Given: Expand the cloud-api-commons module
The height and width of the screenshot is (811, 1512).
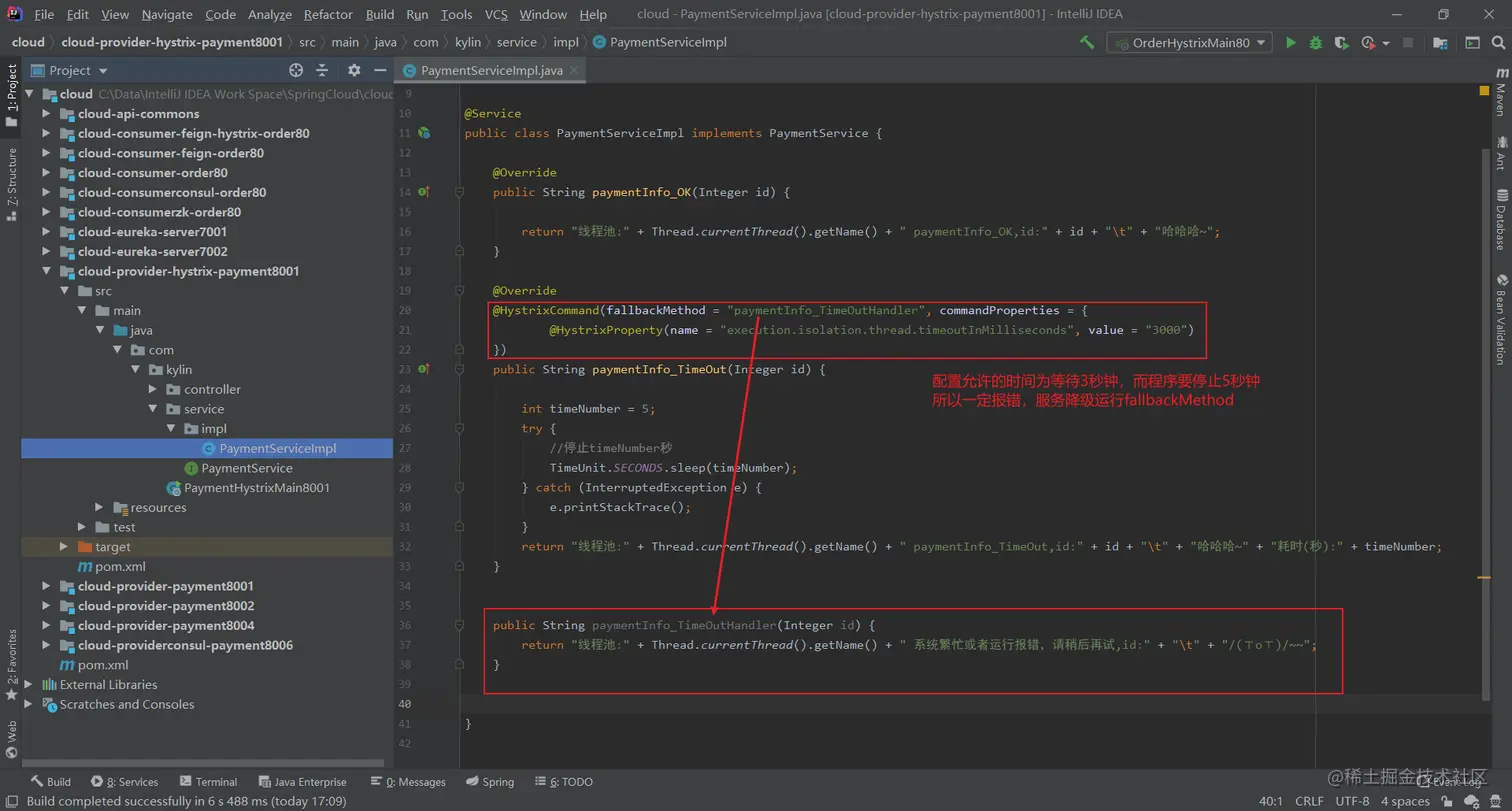Looking at the screenshot, I should click(x=46, y=114).
